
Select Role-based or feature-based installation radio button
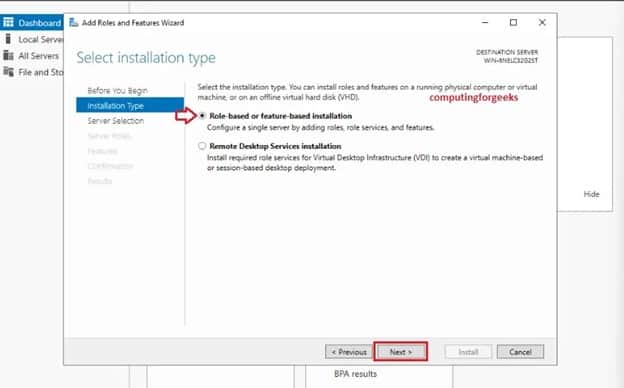click(x=202, y=116)
